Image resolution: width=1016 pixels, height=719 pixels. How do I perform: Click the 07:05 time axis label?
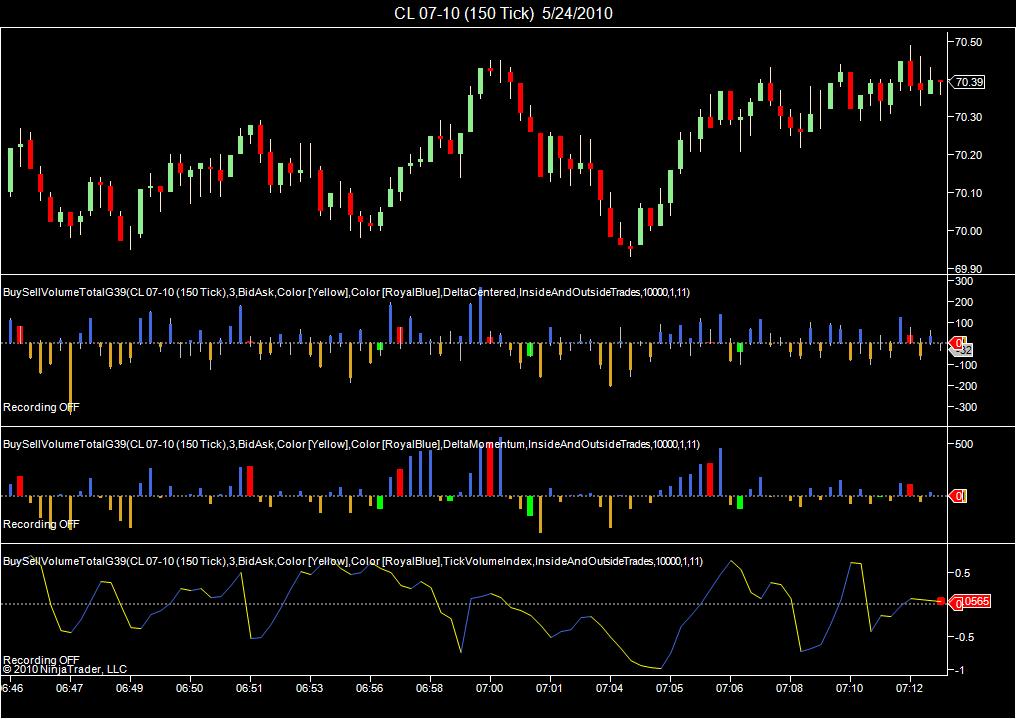coord(669,688)
